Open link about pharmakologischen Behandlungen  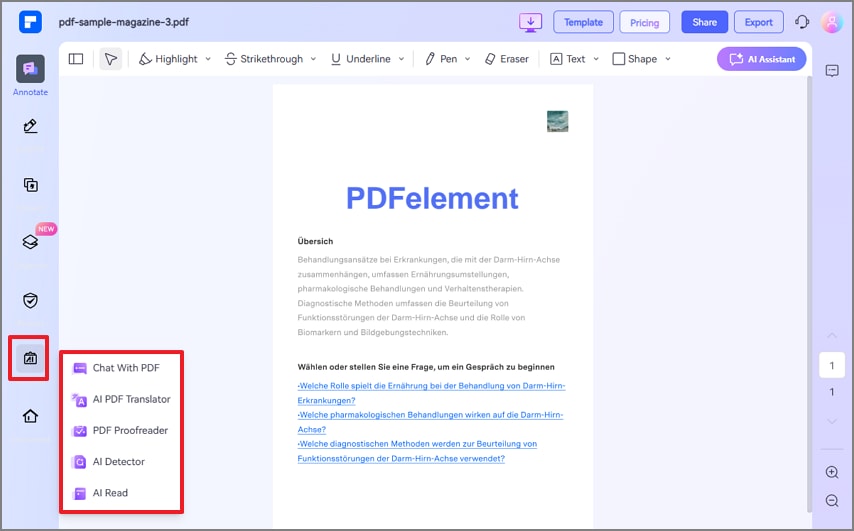(430, 422)
